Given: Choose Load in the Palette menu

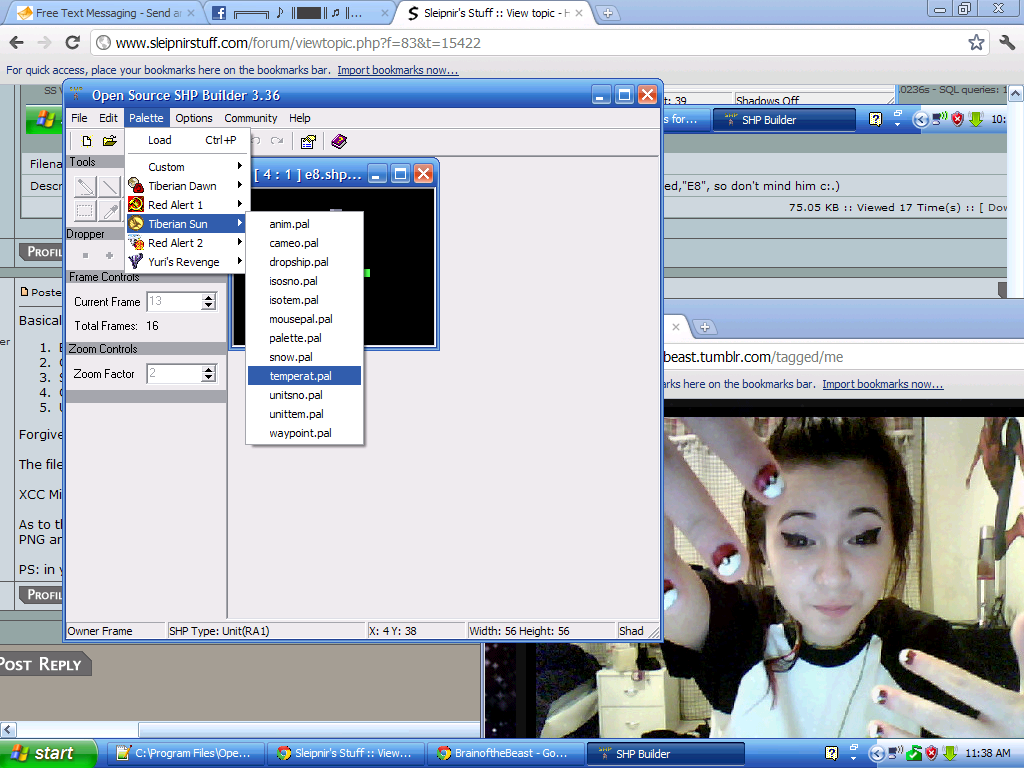Looking at the screenshot, I should click(185, 140).
